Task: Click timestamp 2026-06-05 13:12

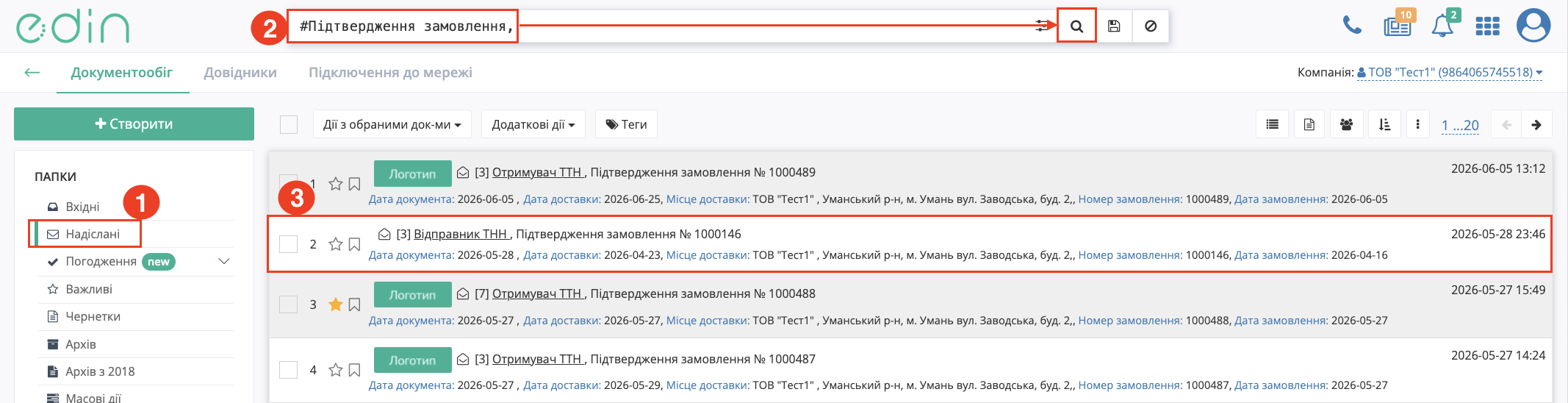Action: pos(1498,168)
